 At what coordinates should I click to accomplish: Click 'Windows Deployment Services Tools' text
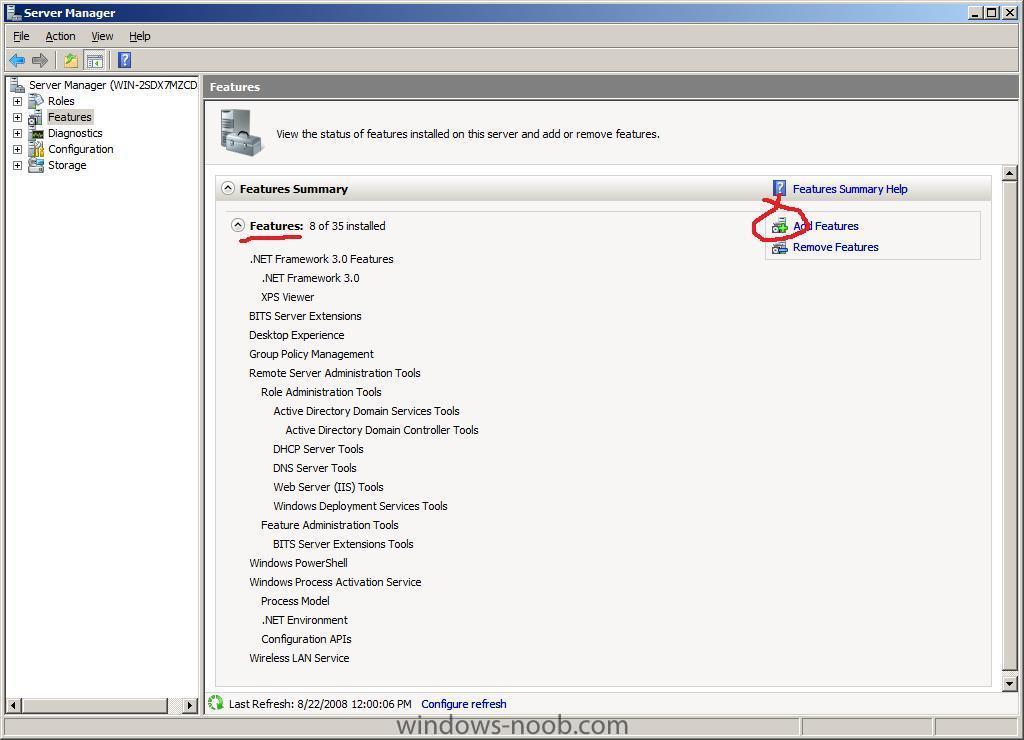point(360,506)
